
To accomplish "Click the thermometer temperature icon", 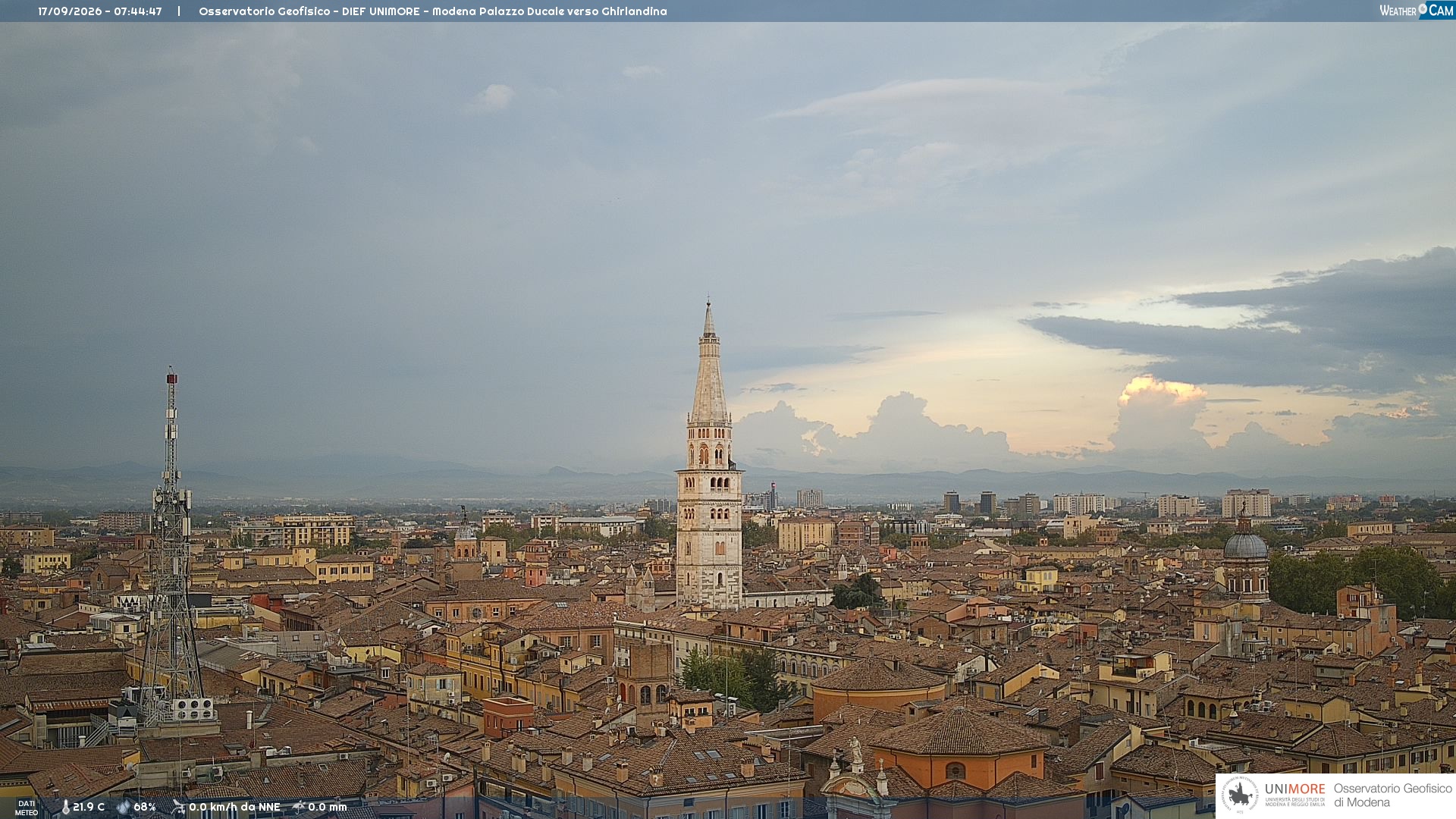I will pos(65,807).
